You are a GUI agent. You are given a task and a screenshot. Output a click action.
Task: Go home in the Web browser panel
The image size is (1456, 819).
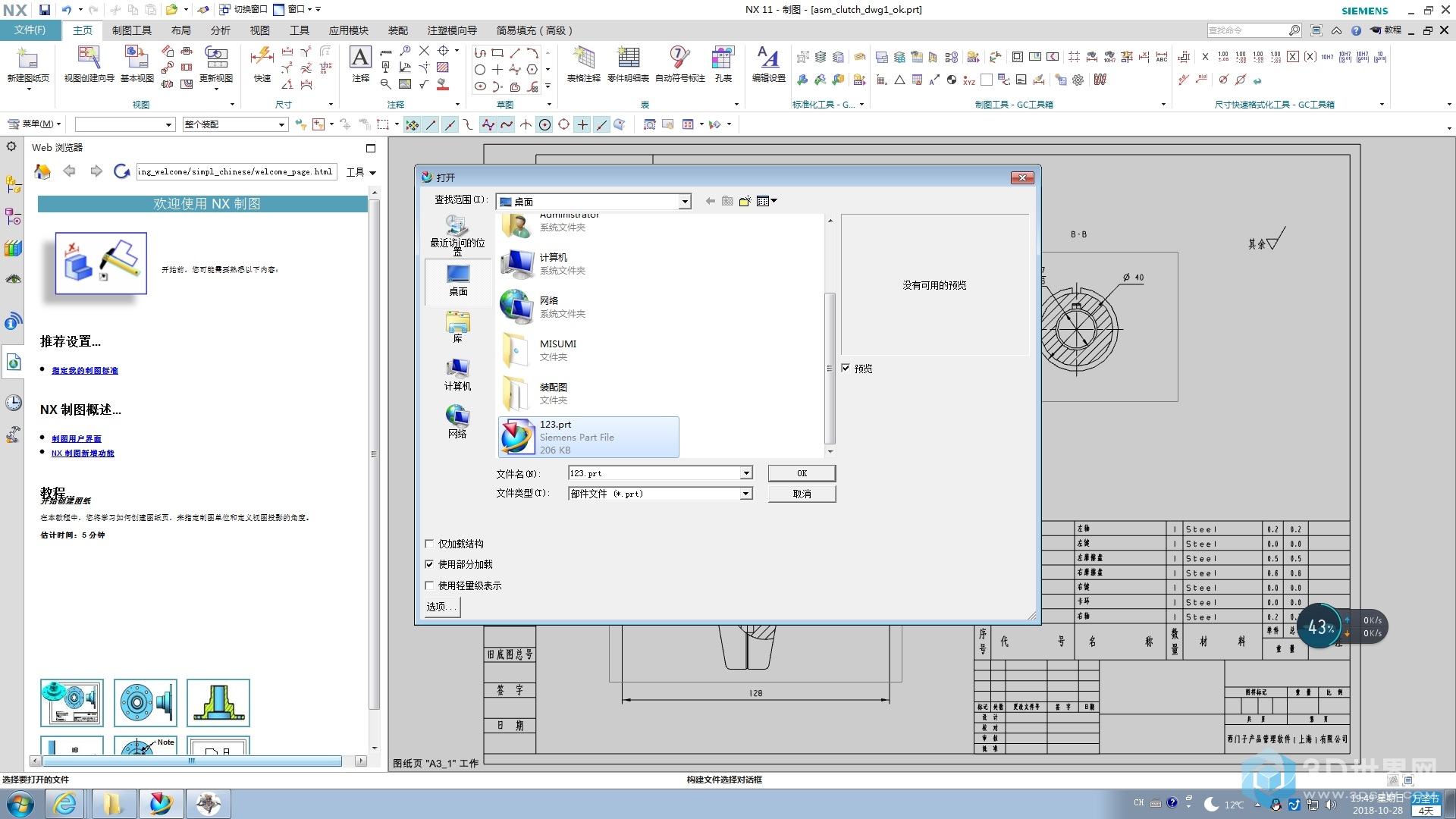(x=42, y=172)
